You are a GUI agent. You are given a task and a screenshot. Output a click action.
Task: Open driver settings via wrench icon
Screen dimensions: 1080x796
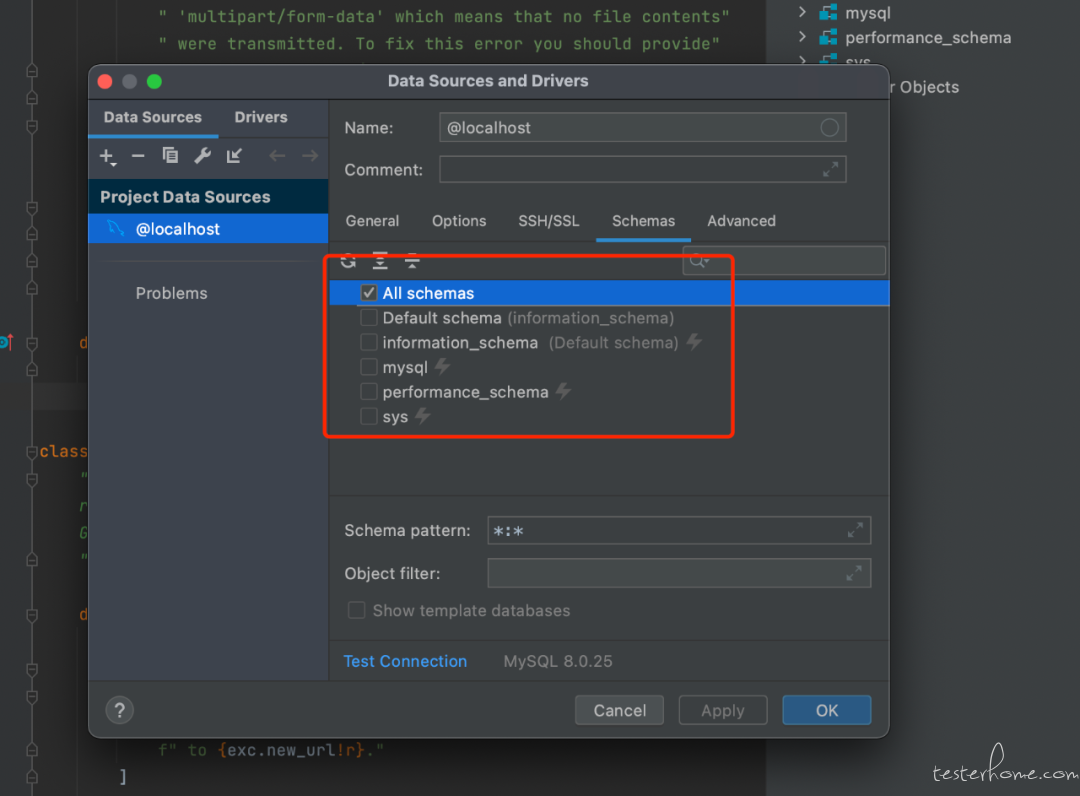[x=202, y=156]
